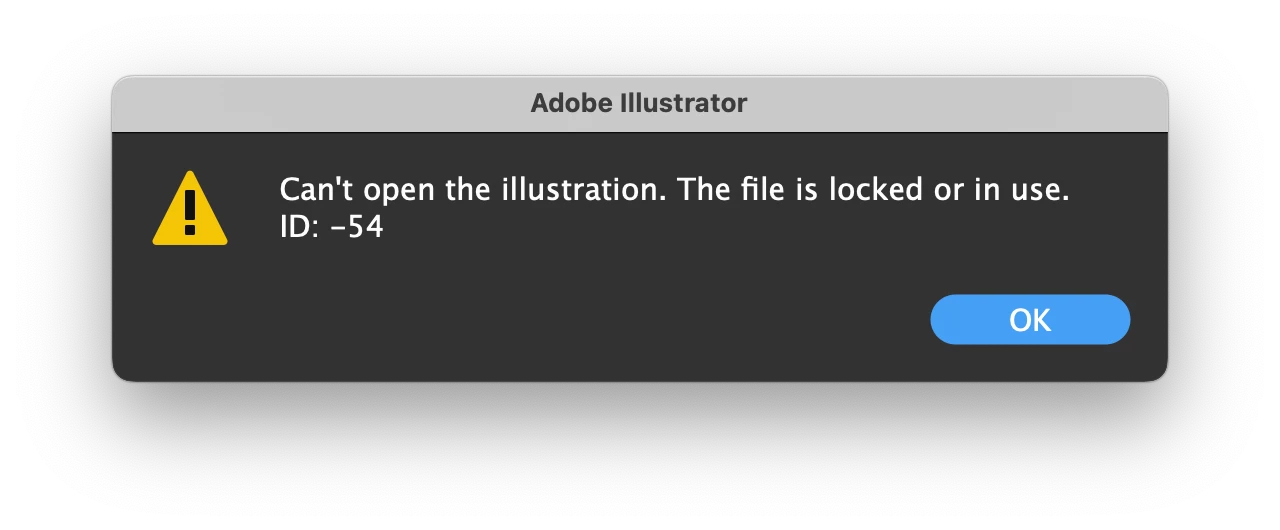Click the OK button
The image size is (1280, 530).
[1029, 320]
